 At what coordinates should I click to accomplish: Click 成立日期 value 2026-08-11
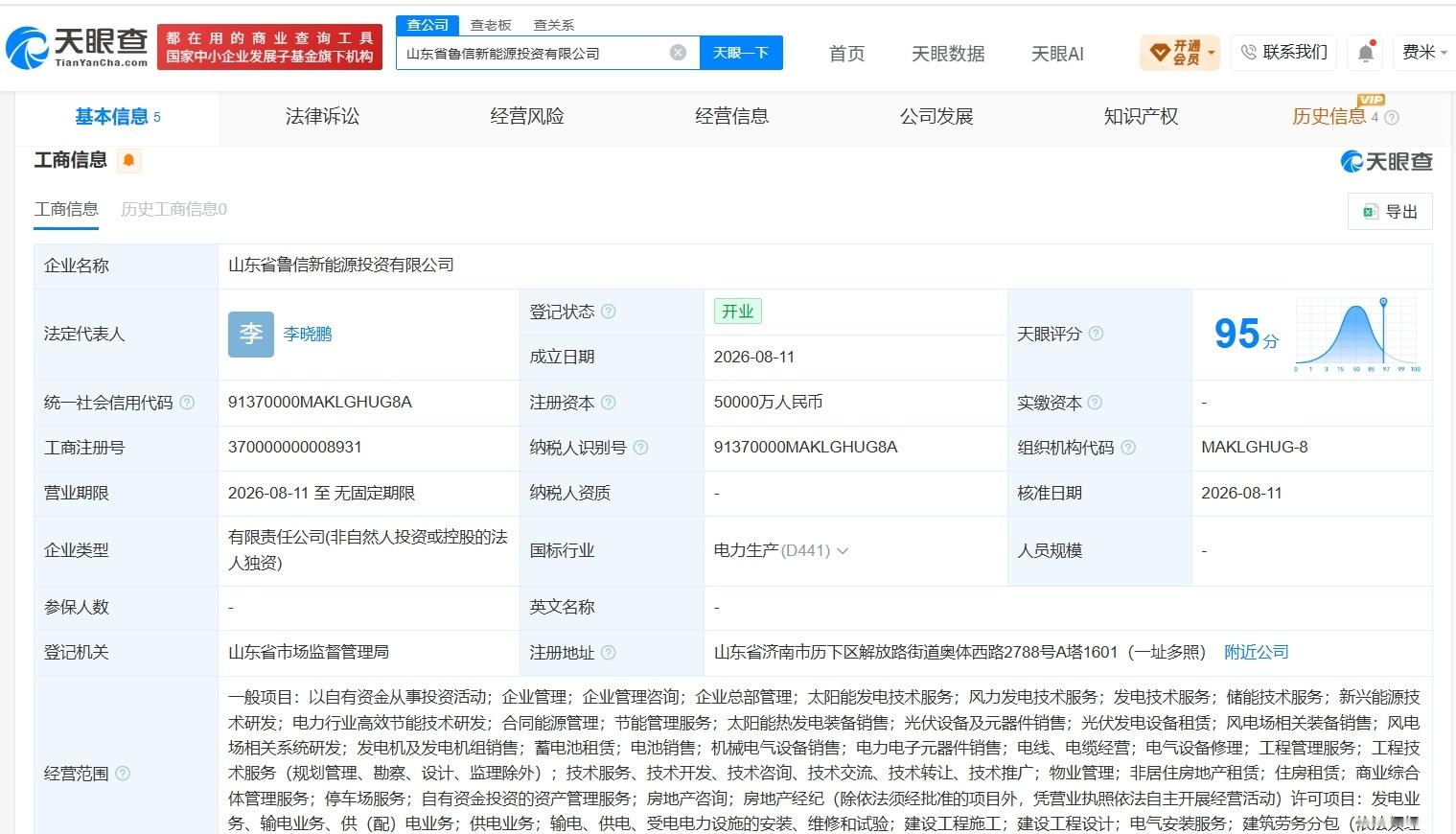click(x=754, y=357)
